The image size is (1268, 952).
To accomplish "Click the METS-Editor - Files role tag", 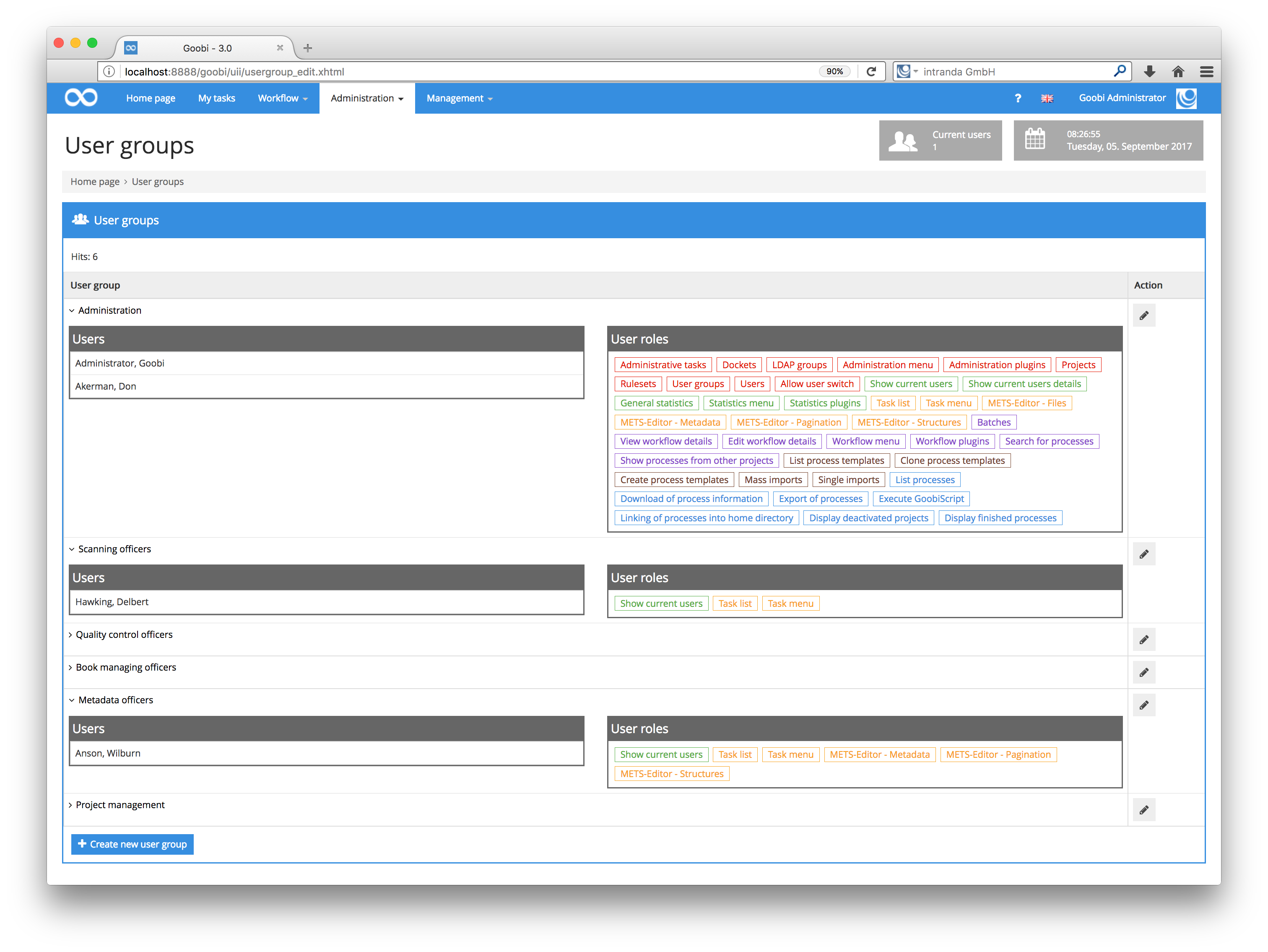I will coord(1026,403).
